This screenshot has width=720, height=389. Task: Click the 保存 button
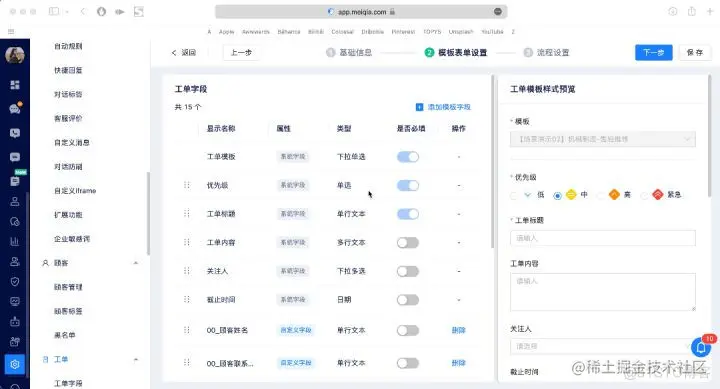pos(694,52)
